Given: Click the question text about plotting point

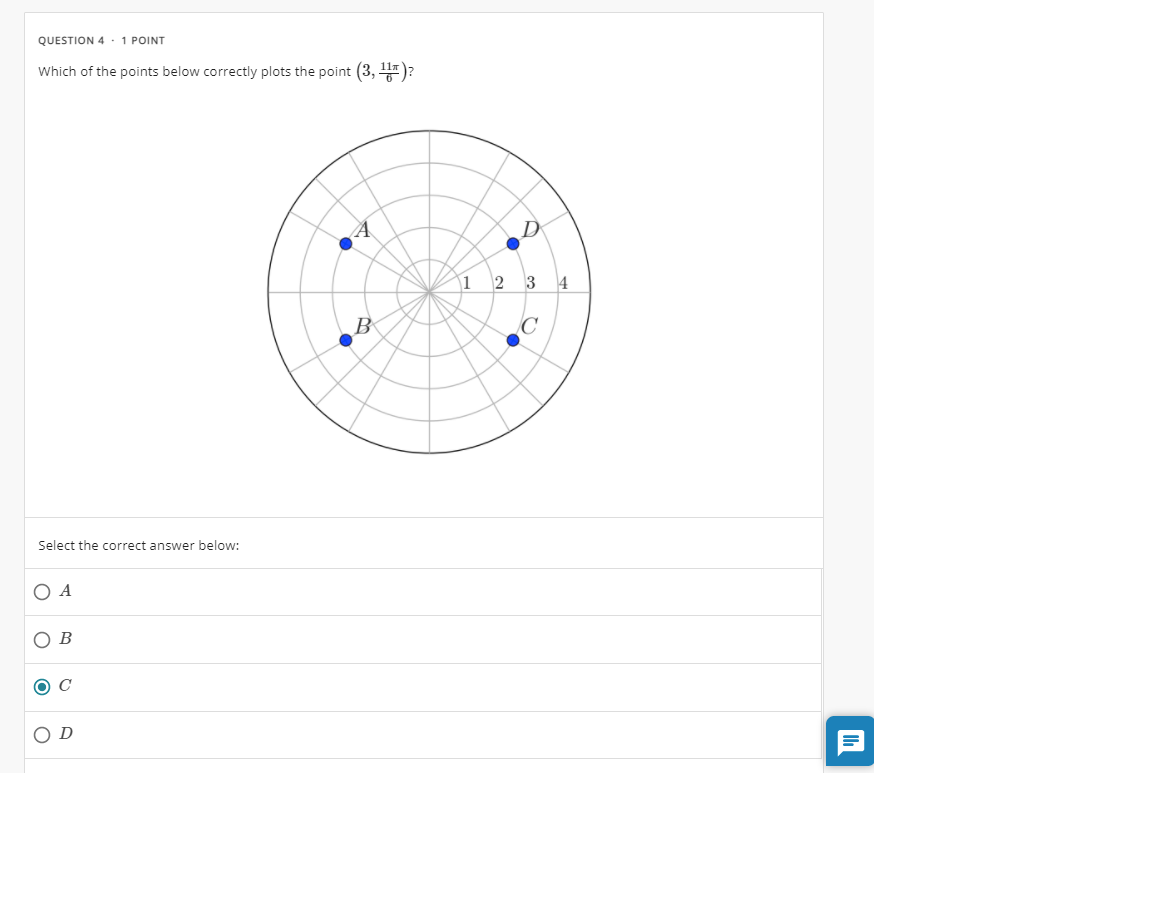Looking at the screenshot, I should point(226,71).
